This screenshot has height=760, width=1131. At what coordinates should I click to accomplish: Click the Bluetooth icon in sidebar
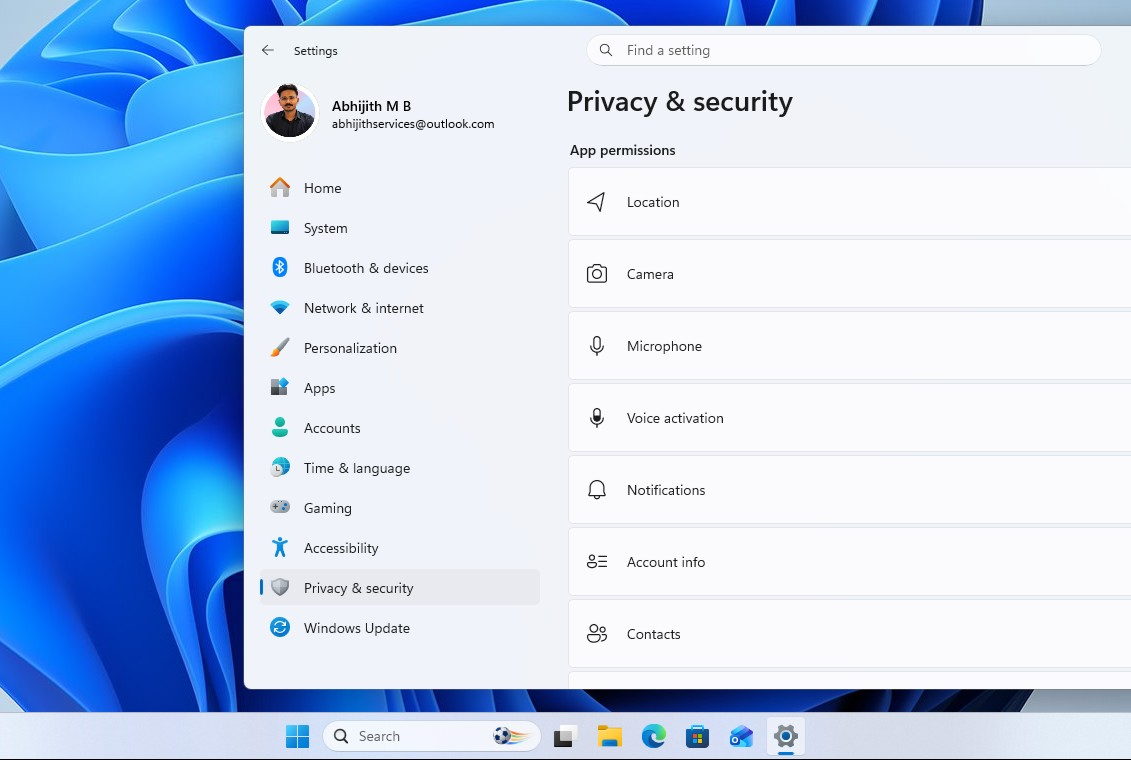280,268
